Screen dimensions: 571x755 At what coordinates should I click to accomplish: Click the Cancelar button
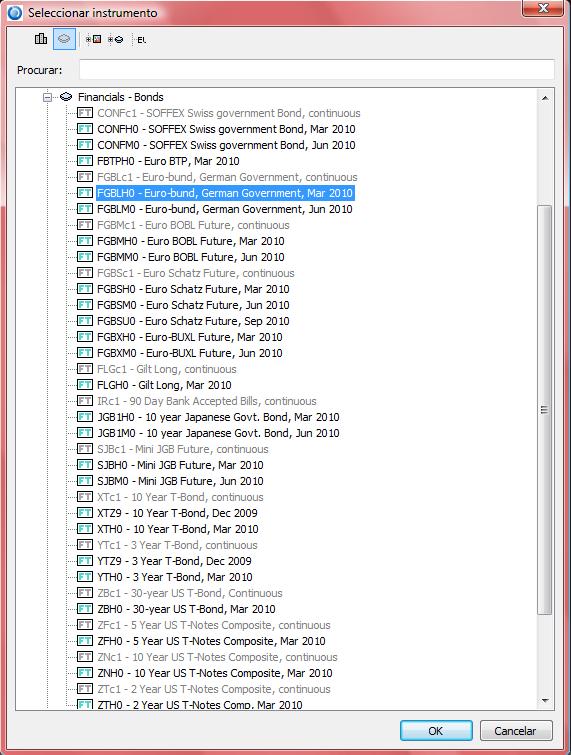[x=516, y=730]
